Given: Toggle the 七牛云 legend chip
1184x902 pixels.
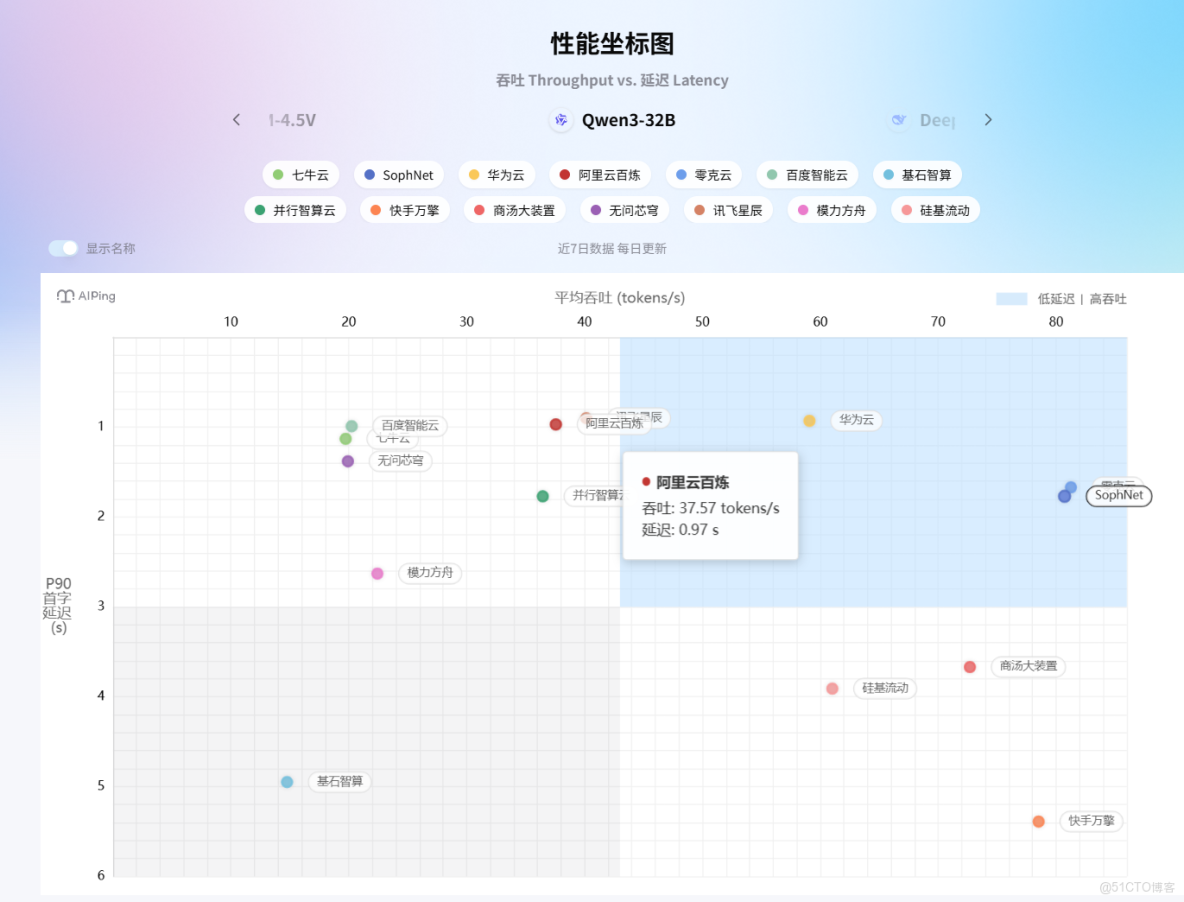Looking at the screenshot, I should (x=300, y=174).
